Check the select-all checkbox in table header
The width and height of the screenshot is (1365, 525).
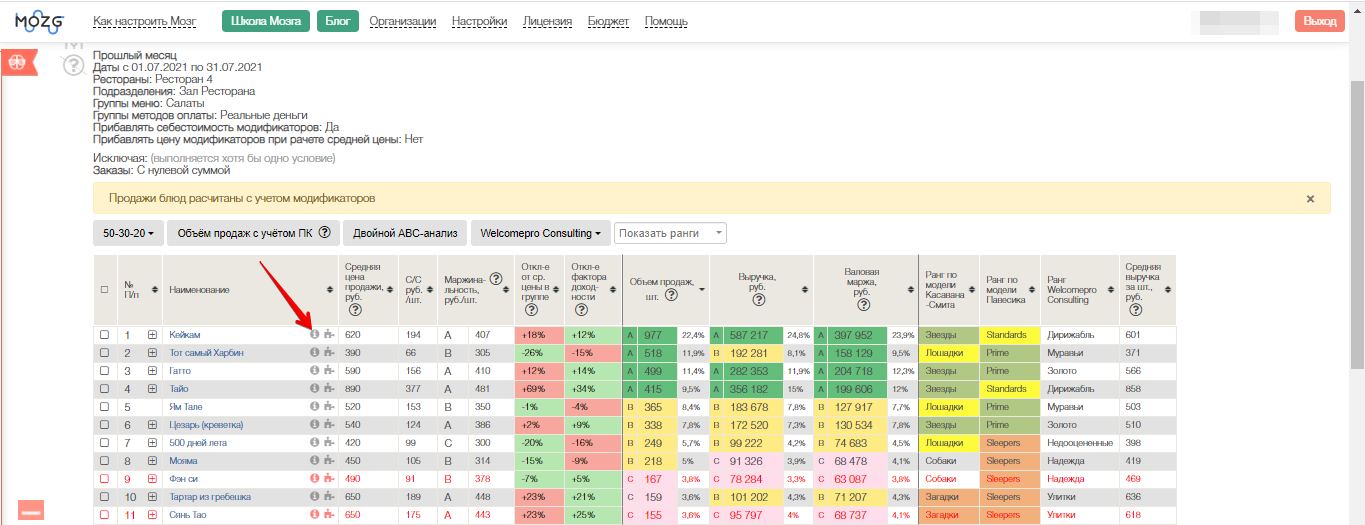[105, 290]
